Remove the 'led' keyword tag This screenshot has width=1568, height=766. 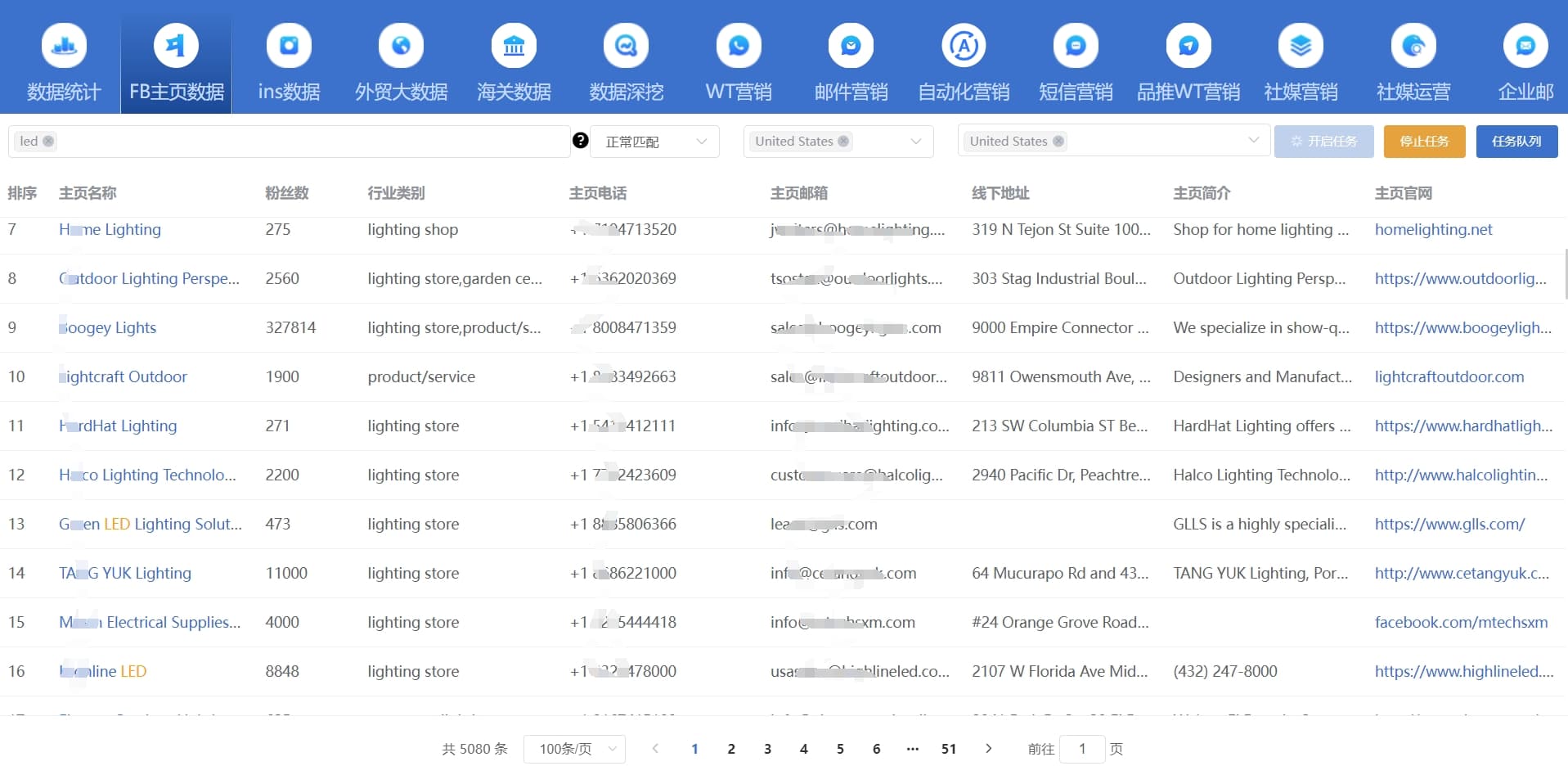pos(48,141)
